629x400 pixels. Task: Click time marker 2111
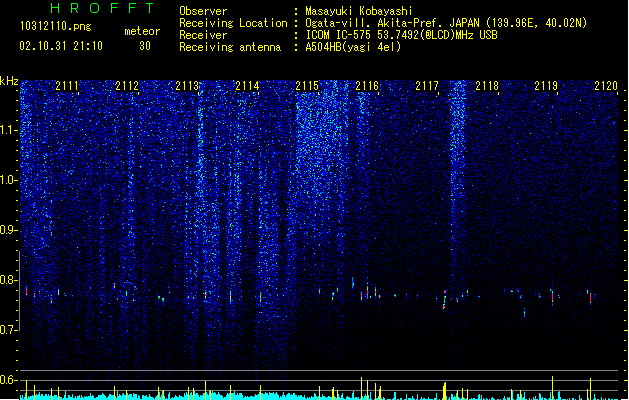(67, 86)
